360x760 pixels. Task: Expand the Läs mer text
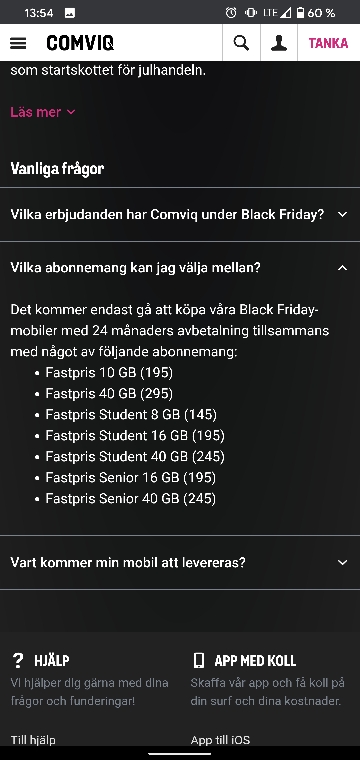[43, 112]
